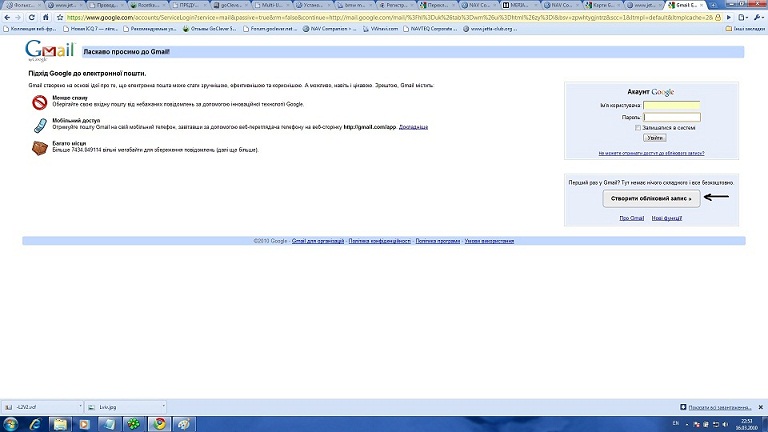
Task: Click the padlock security icon in address bar
Action: pos(718,17)
